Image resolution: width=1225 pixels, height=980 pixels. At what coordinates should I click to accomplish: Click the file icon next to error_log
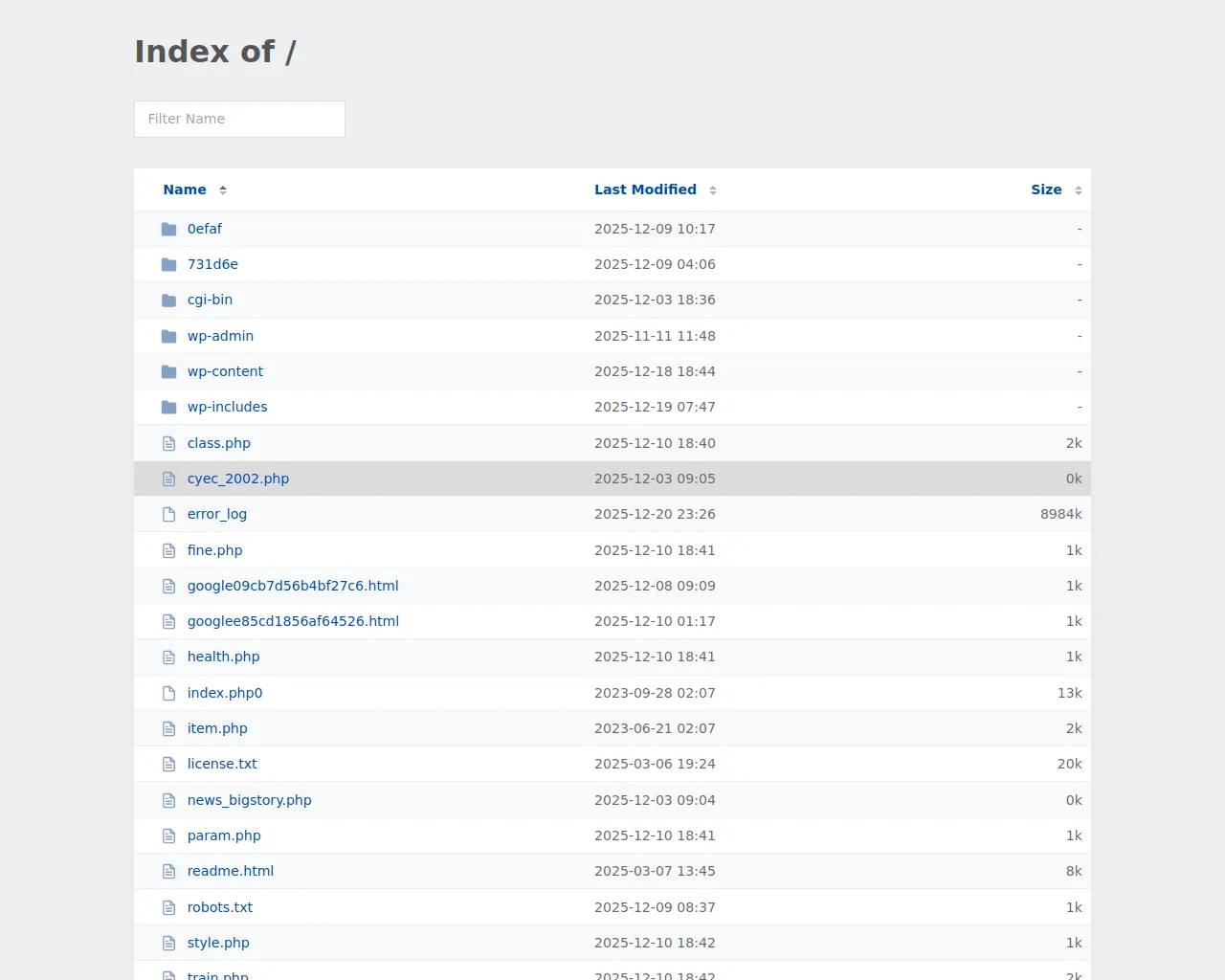coord(169,515)
